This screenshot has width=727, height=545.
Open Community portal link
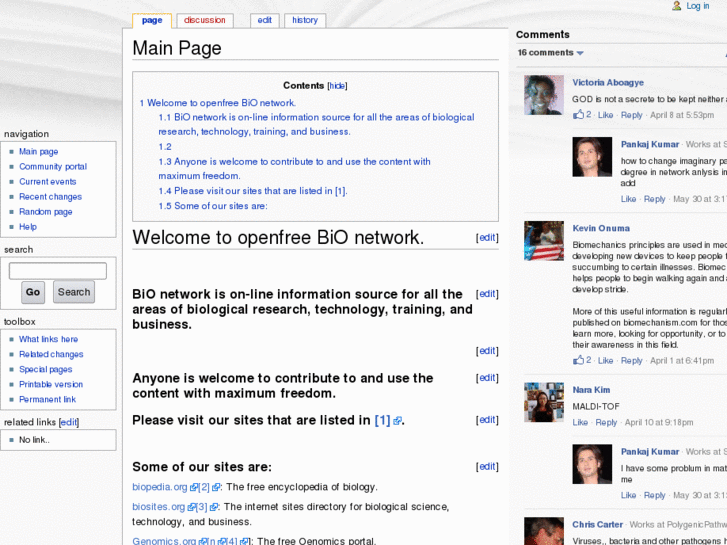tap(53, 167)
